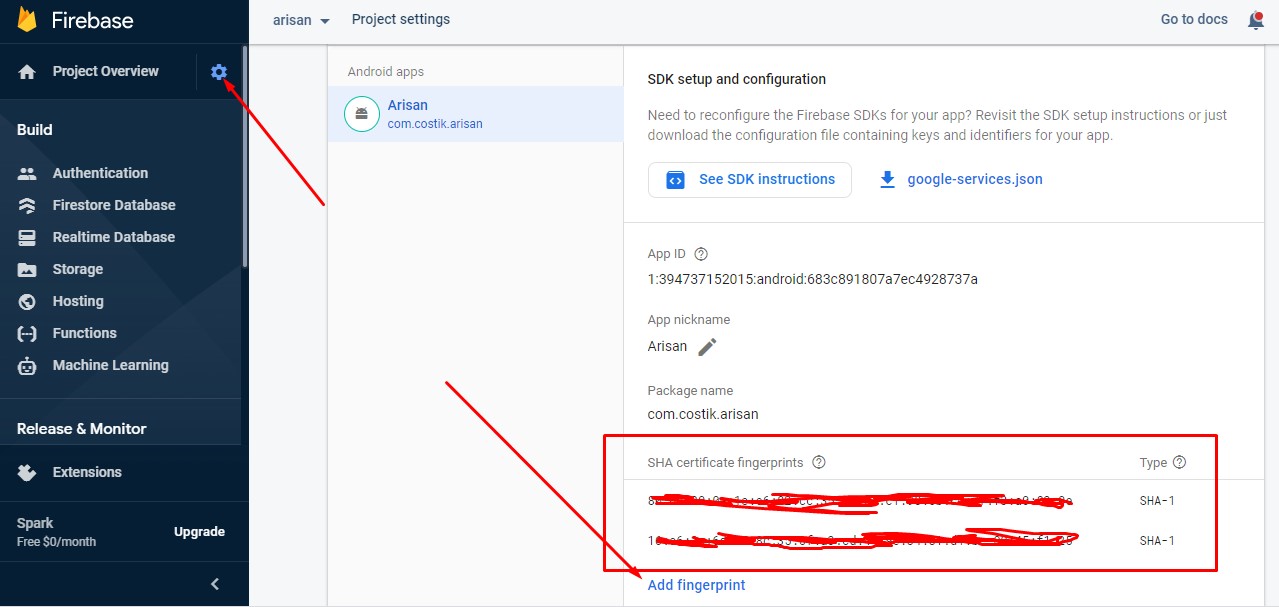This screenshot has width=1279, height=607.
Task: Click See SDK instructions button
Action: tap(750, 180)
